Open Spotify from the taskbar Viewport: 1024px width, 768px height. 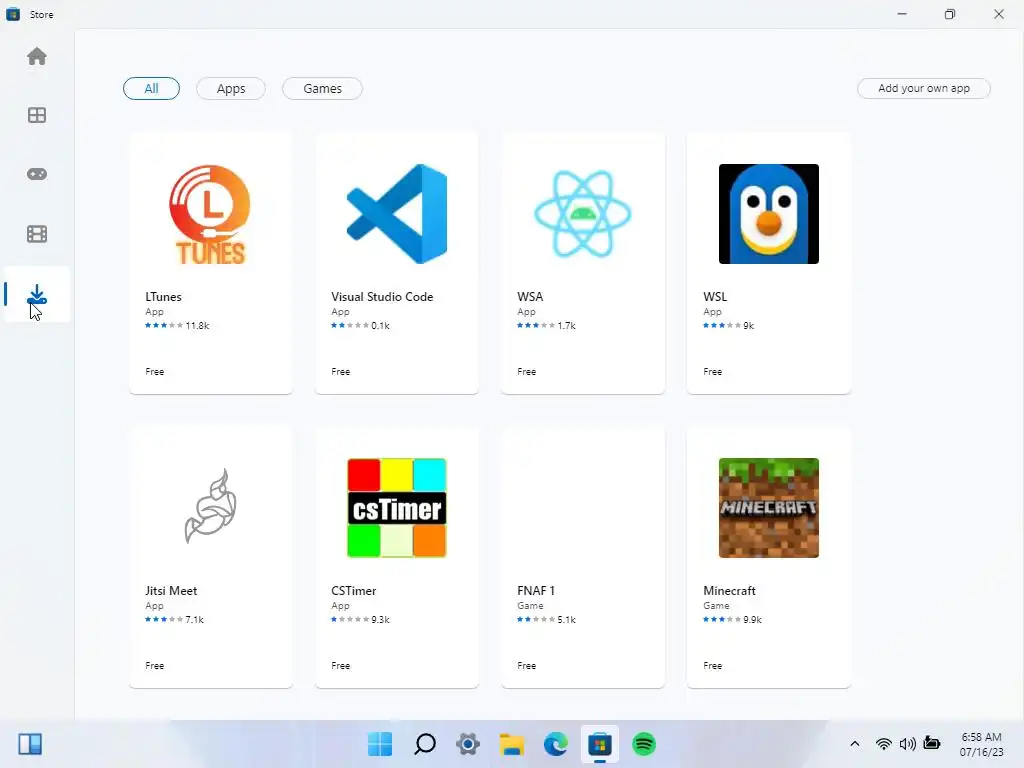644,744
